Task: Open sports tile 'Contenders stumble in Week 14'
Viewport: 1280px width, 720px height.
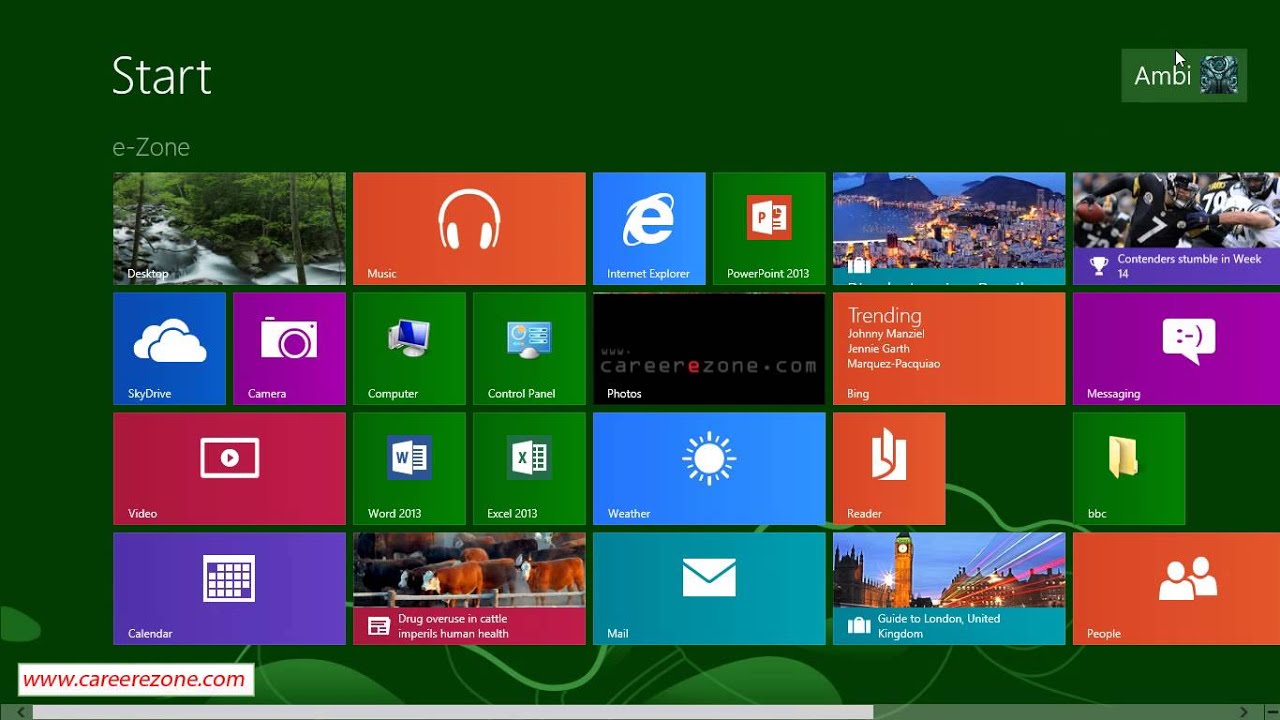Action: pos(1176,229)
